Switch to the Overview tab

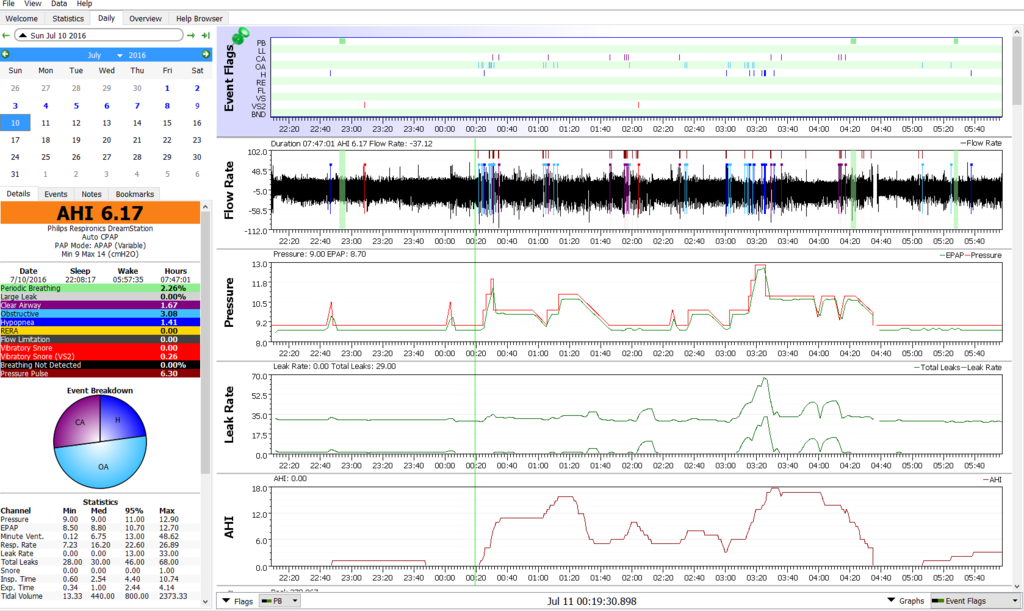(x=145, y=18)
